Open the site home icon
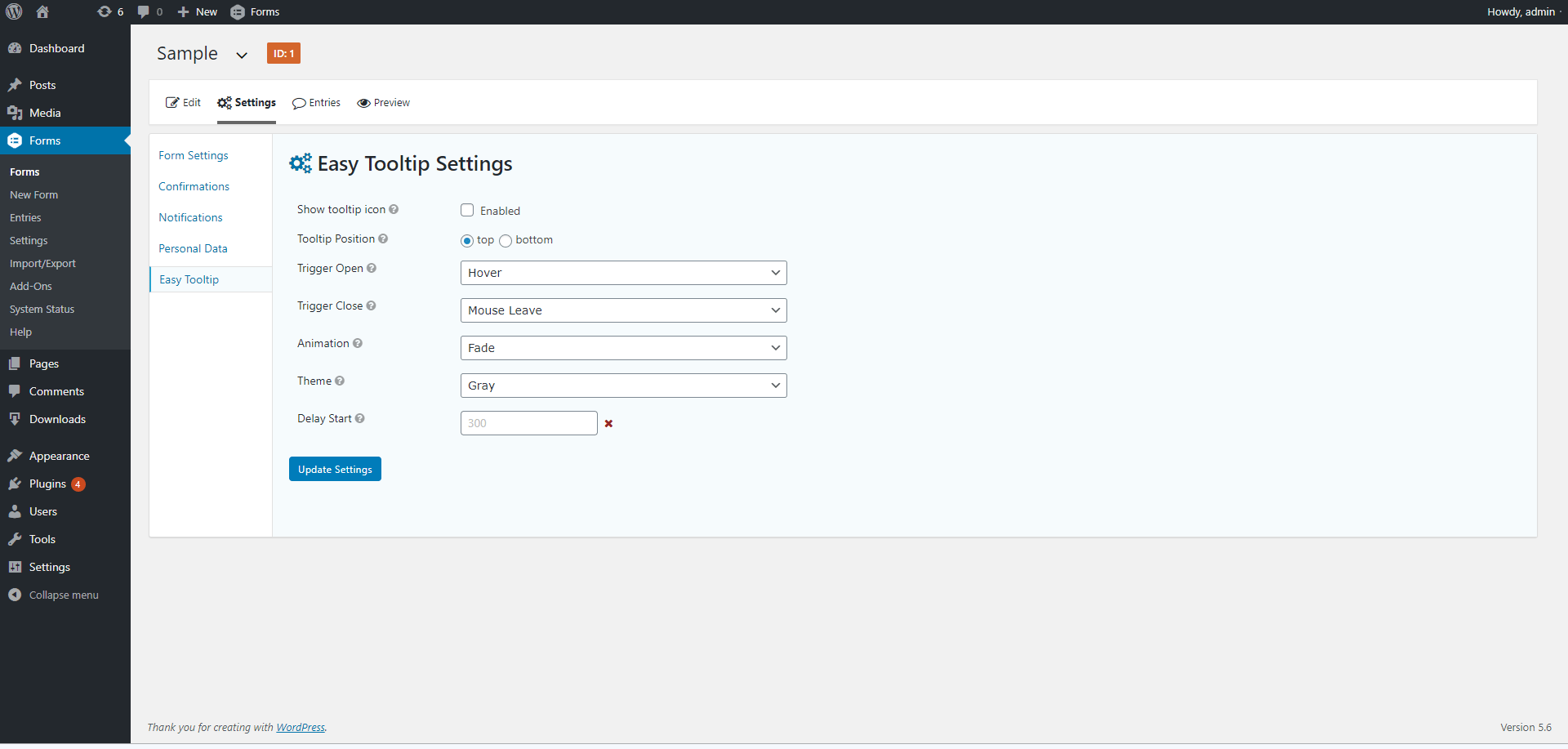Viewport: 1568px width, 749px height. tap(42, 11)
